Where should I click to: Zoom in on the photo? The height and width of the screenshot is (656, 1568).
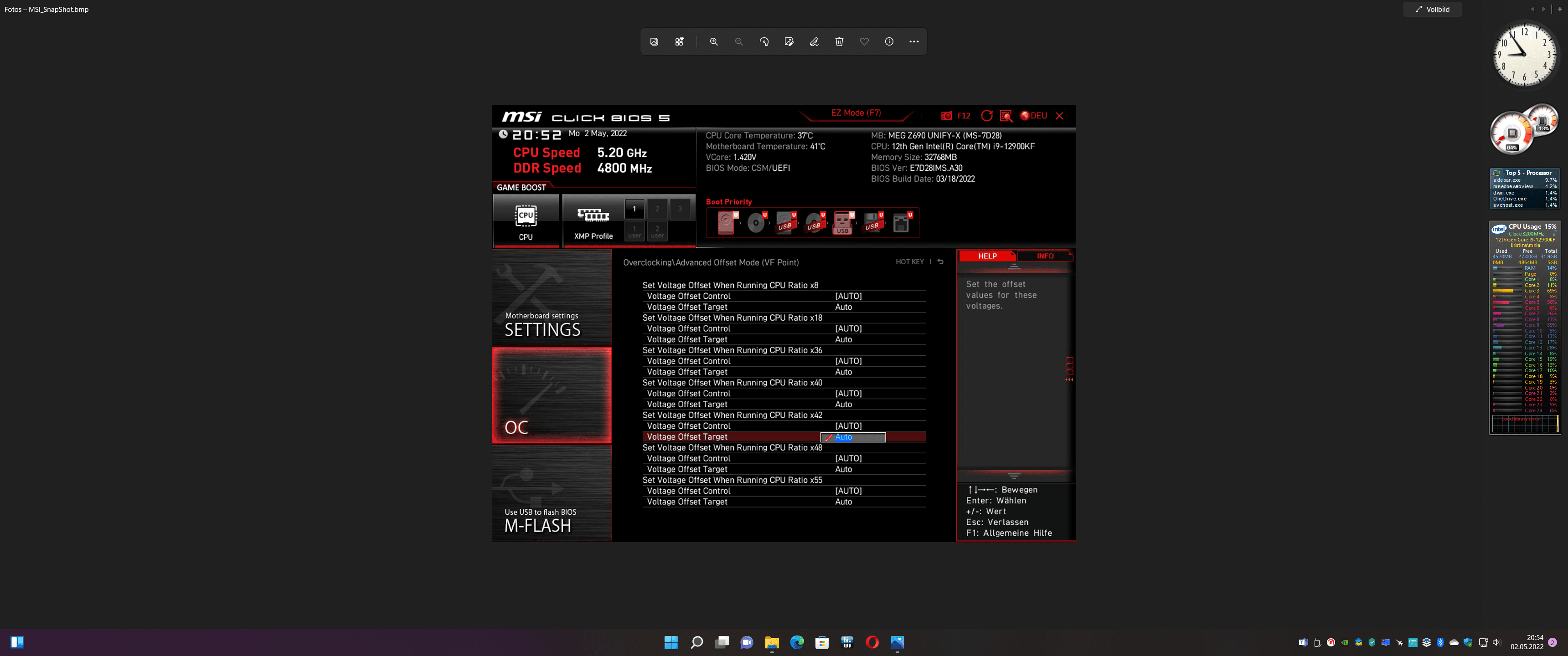(713, 41)
